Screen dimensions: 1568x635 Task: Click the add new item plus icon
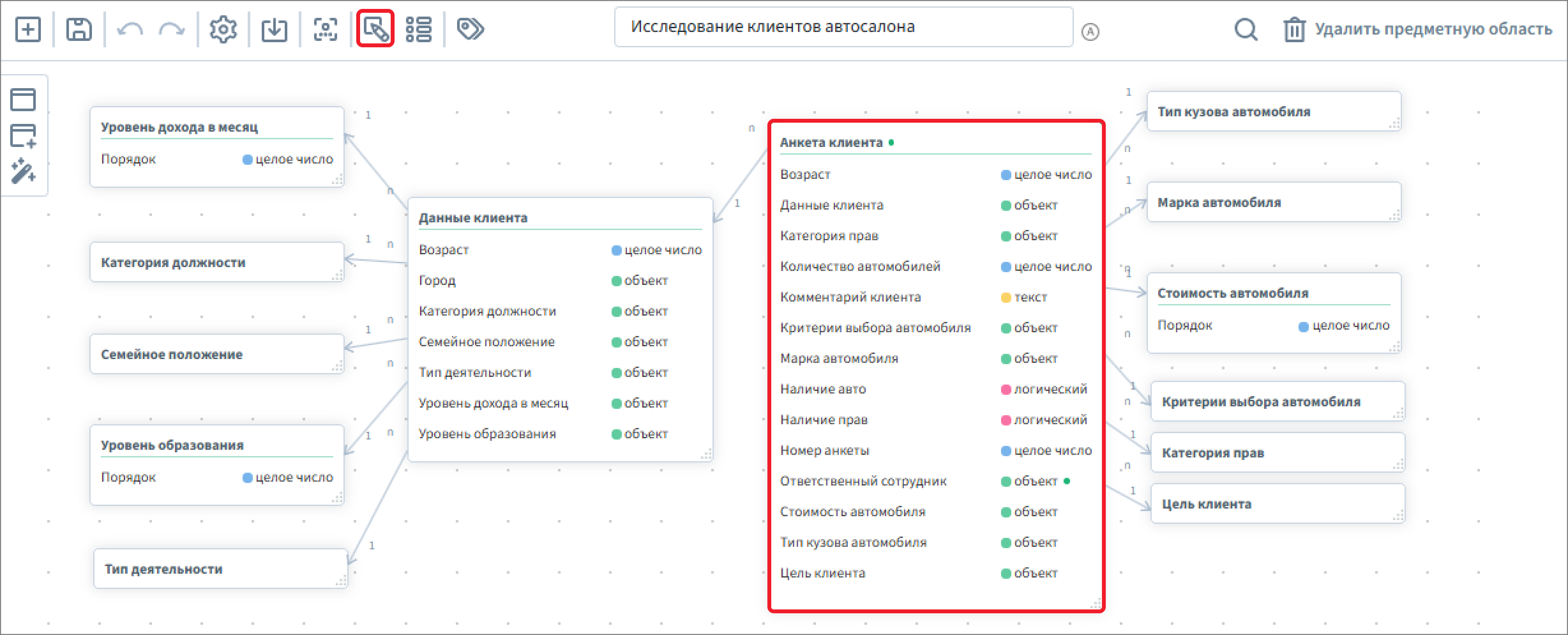point(28,29)
